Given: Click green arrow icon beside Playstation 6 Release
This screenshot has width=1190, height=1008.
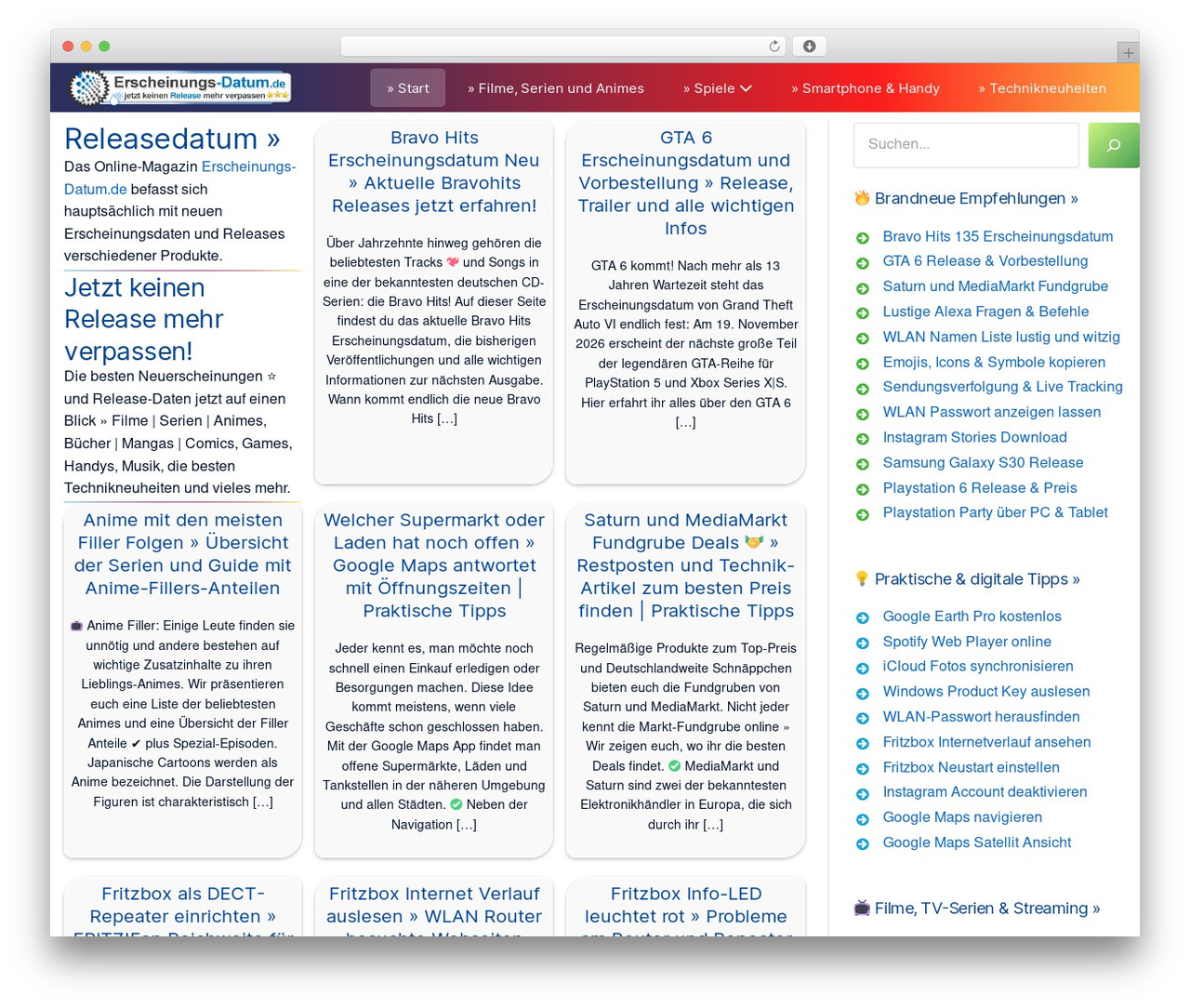Looking at the screenshot, I should click(863, 489).
